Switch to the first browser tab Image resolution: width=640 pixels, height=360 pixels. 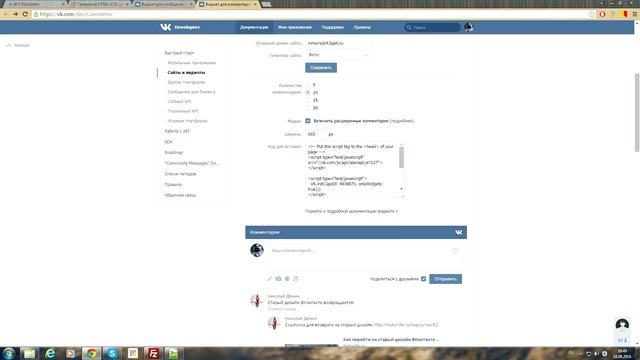pos(35,4)
